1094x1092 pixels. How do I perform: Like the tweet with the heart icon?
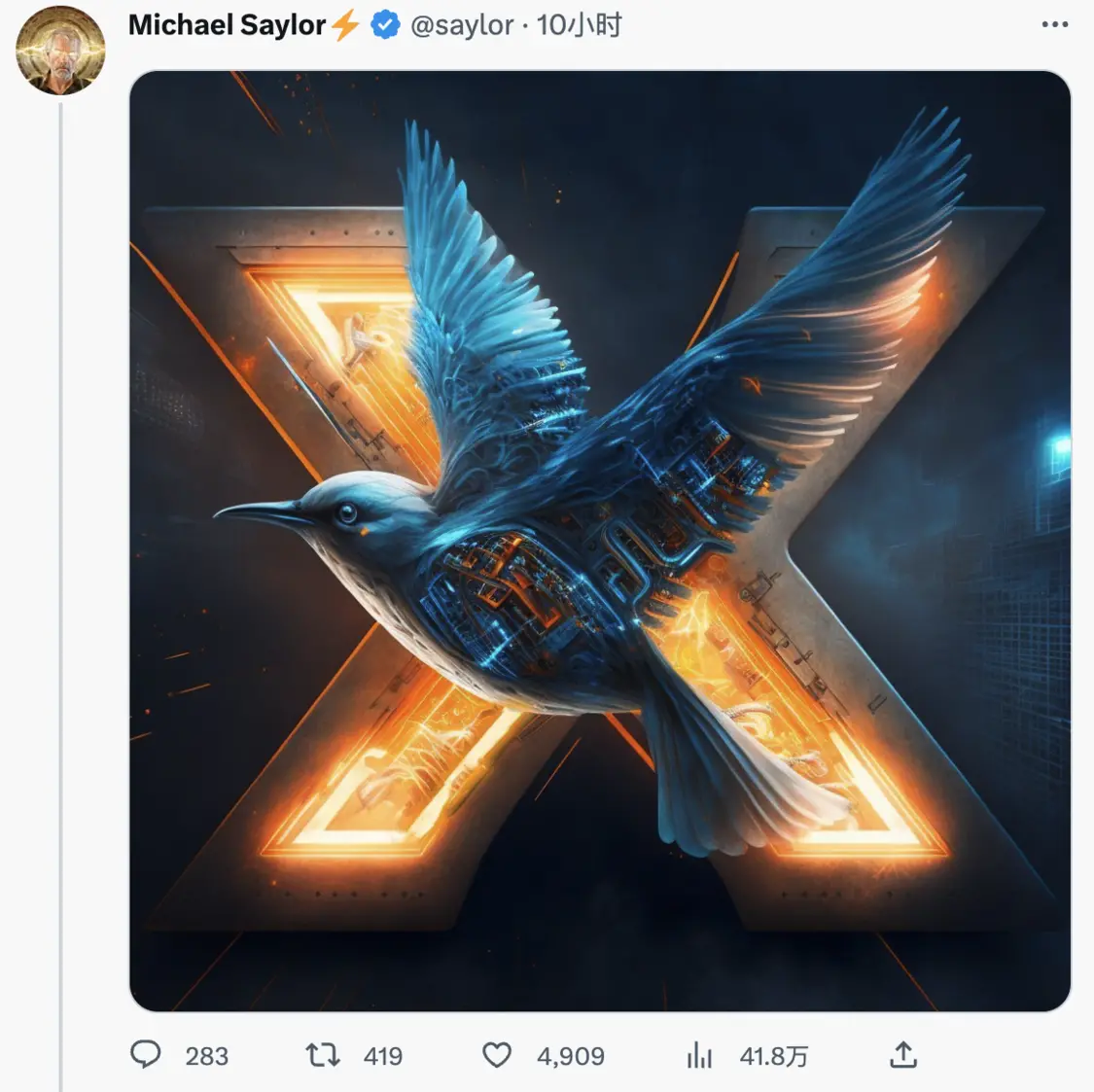click(497, 1055)
